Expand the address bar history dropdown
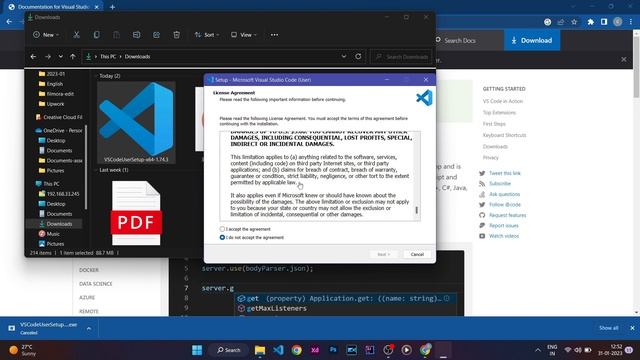640x360 pixels. click(344, 56)
